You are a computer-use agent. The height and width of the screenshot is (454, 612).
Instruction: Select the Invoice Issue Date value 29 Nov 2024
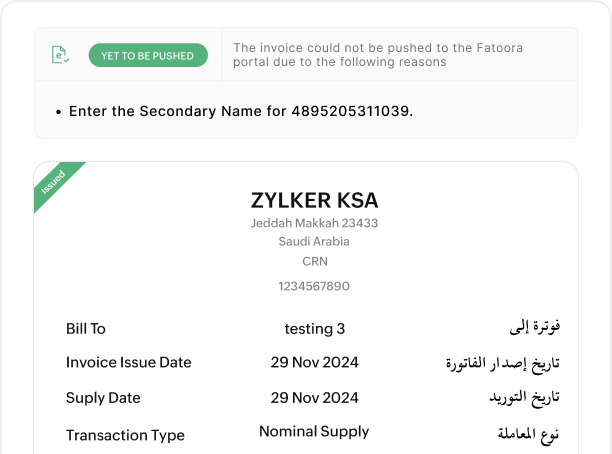pyautogui.click(x=314, y=362)
